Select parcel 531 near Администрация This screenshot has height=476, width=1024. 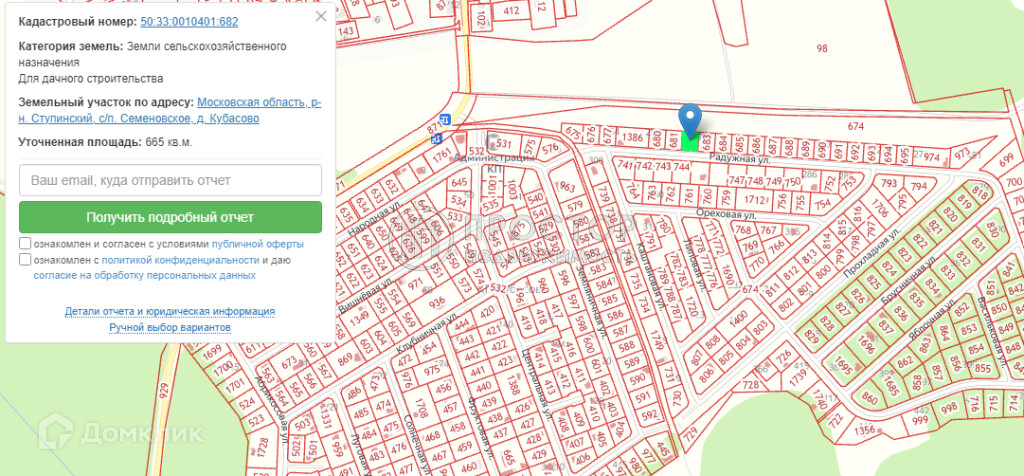(504, 143)
